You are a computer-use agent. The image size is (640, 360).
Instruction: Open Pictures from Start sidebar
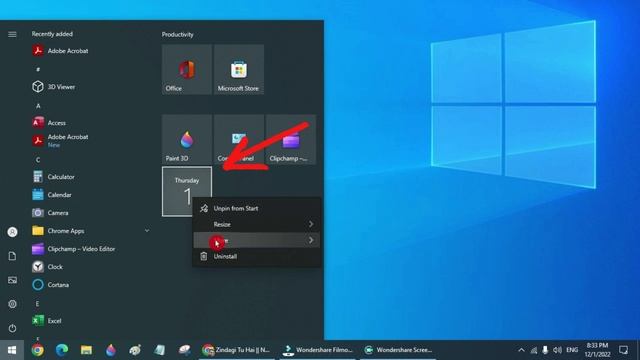coord(12,280)
